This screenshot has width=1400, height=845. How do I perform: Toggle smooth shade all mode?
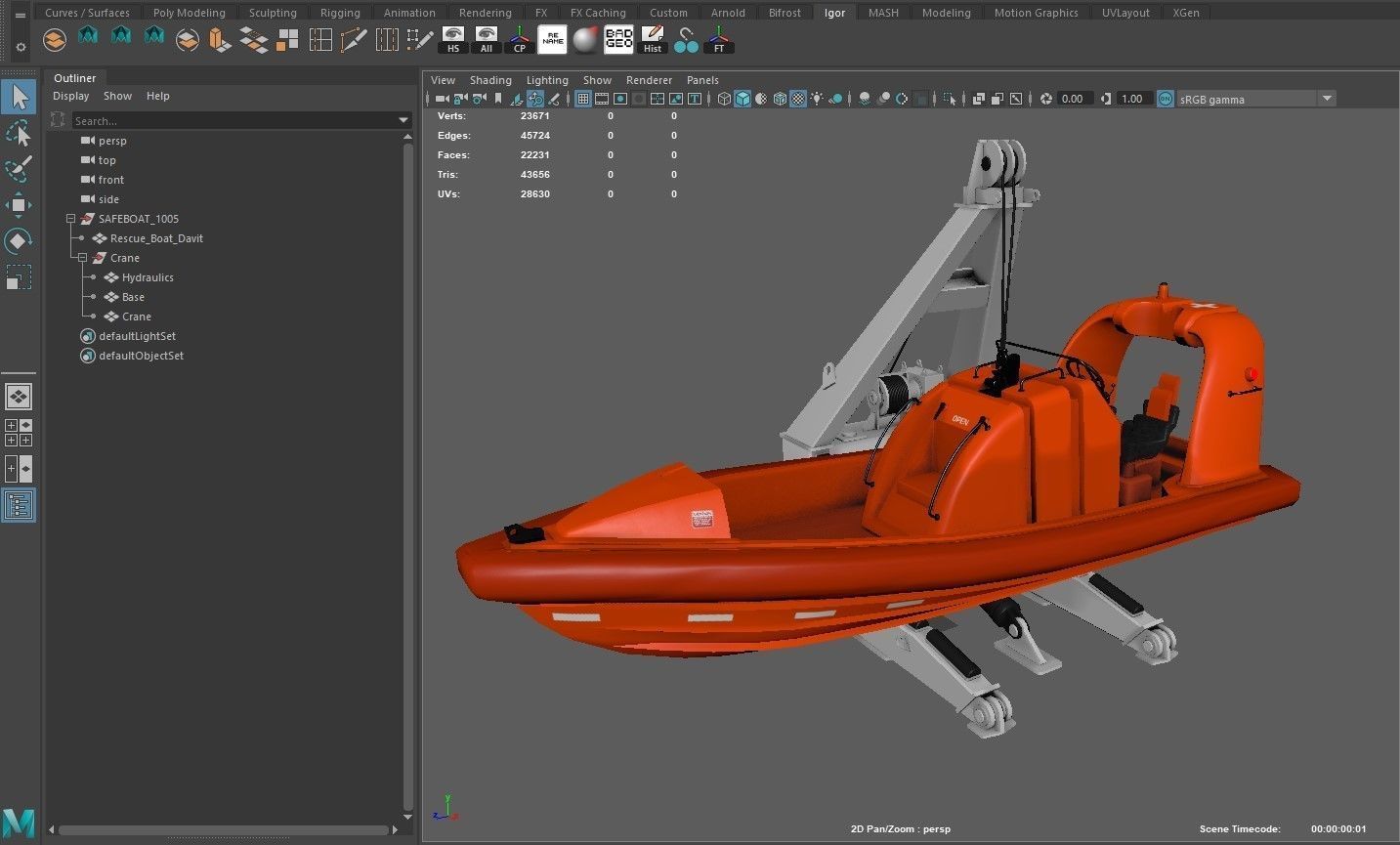[x=742, y=99]
